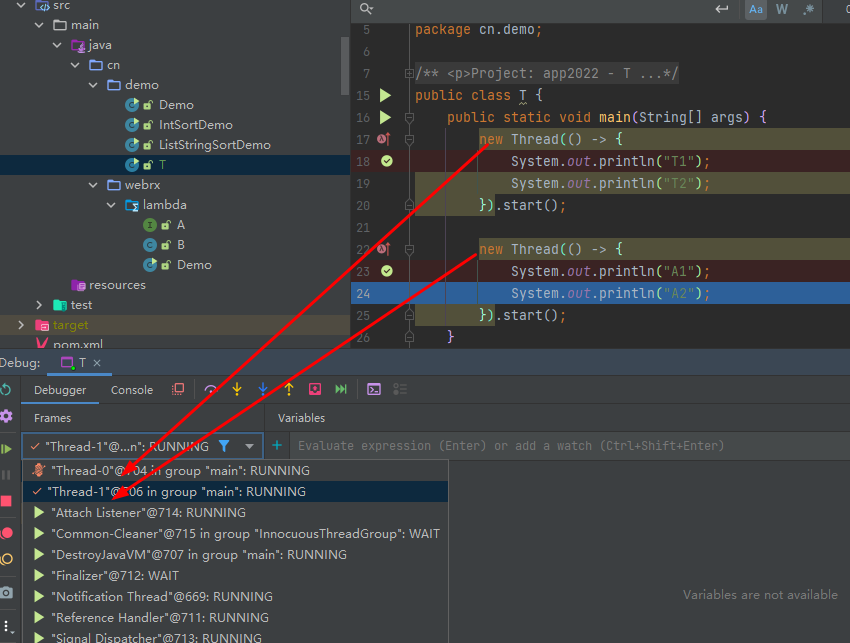Viewport: 850px width, 643px height.
Task: Collapse the cn package
Action: point(75,65)
